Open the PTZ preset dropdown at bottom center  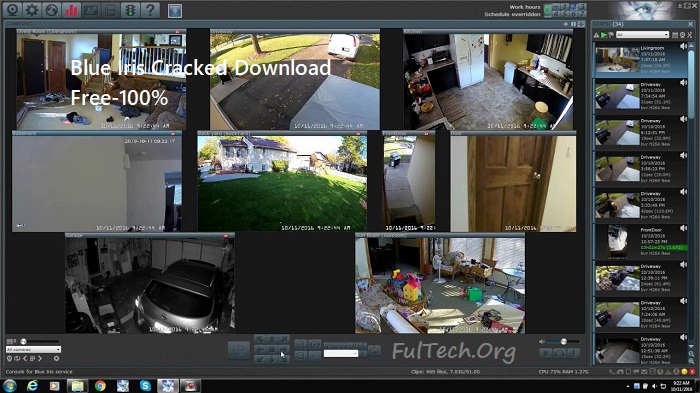pos(341,354)
